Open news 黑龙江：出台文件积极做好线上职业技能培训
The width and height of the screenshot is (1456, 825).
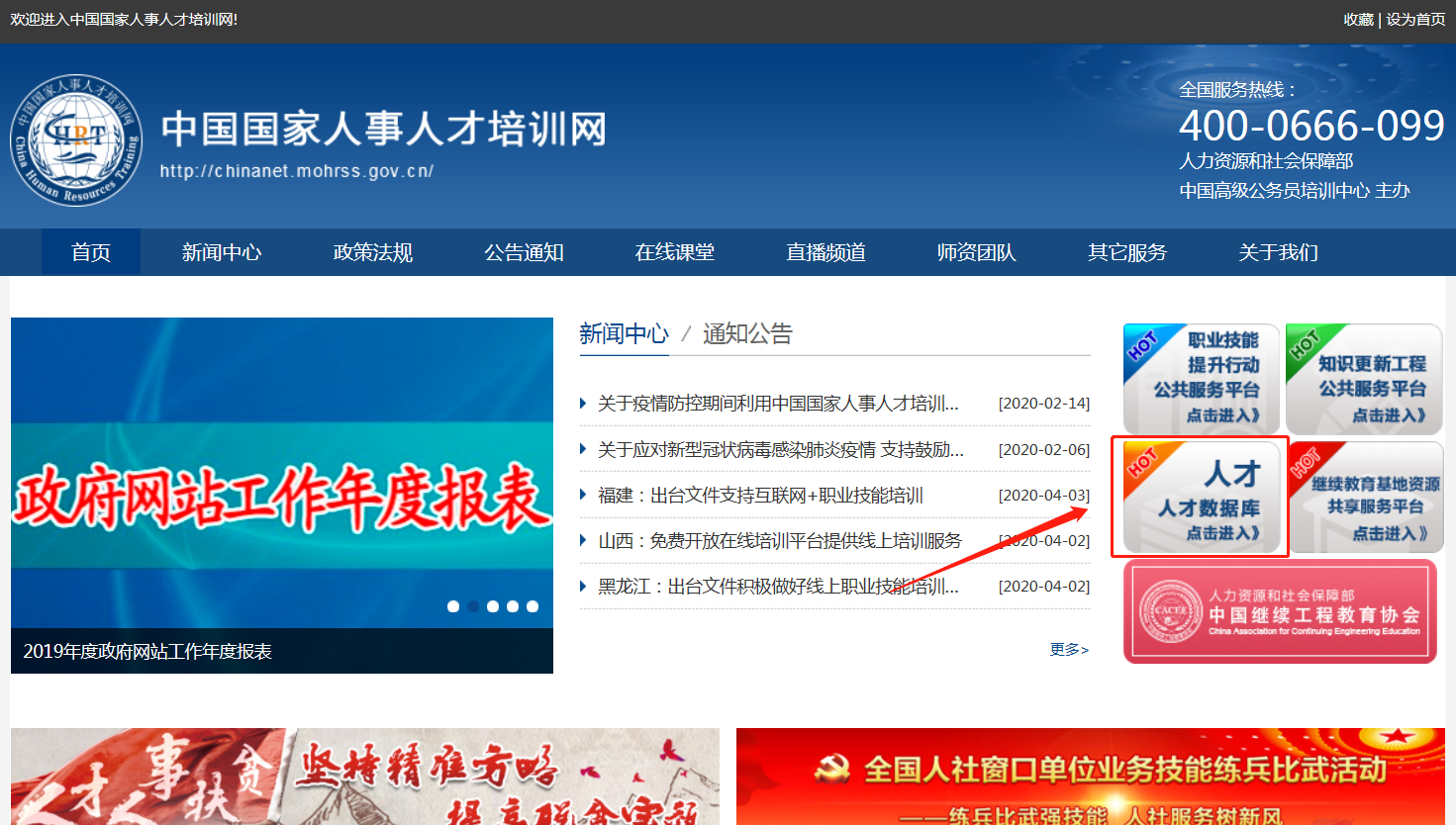point(778,587)
